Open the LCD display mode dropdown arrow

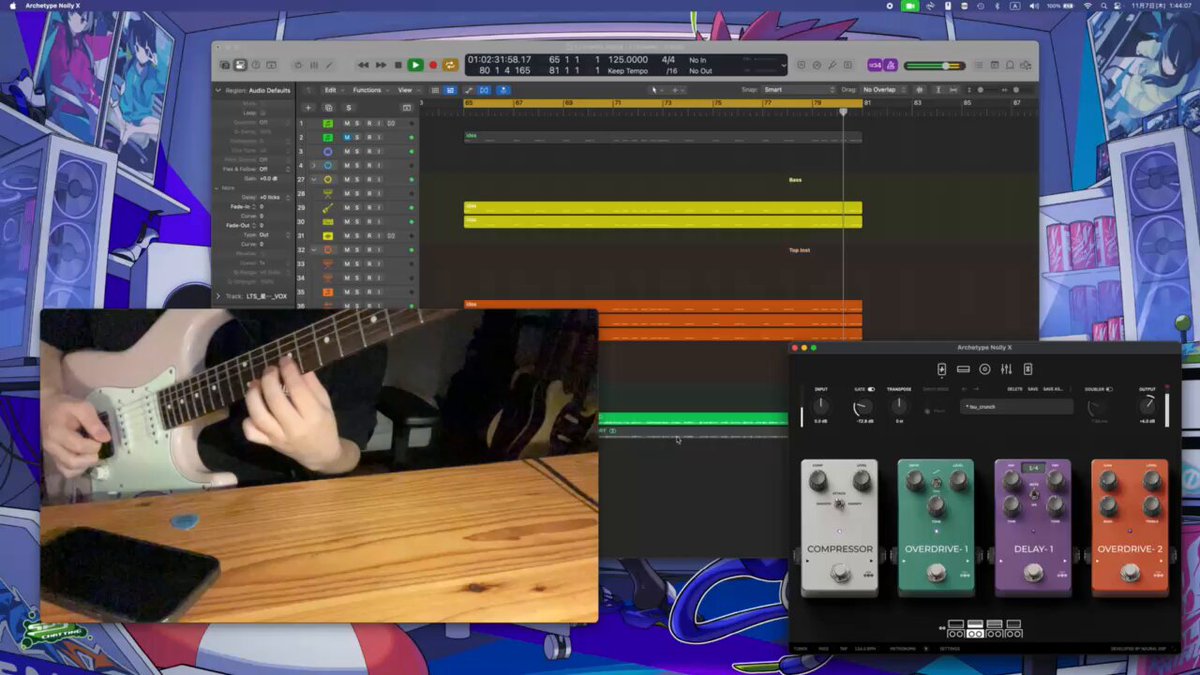pos(783,65)
